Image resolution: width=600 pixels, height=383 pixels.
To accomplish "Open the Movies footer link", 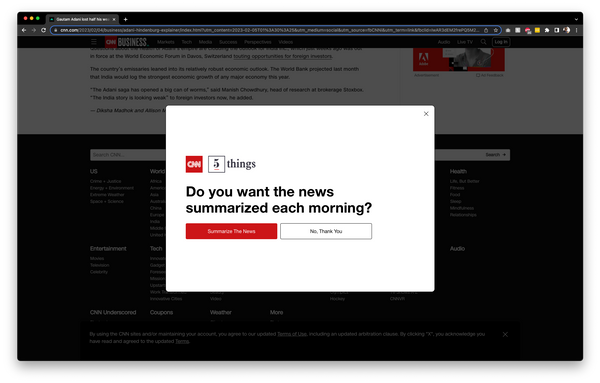I will 97,259.
